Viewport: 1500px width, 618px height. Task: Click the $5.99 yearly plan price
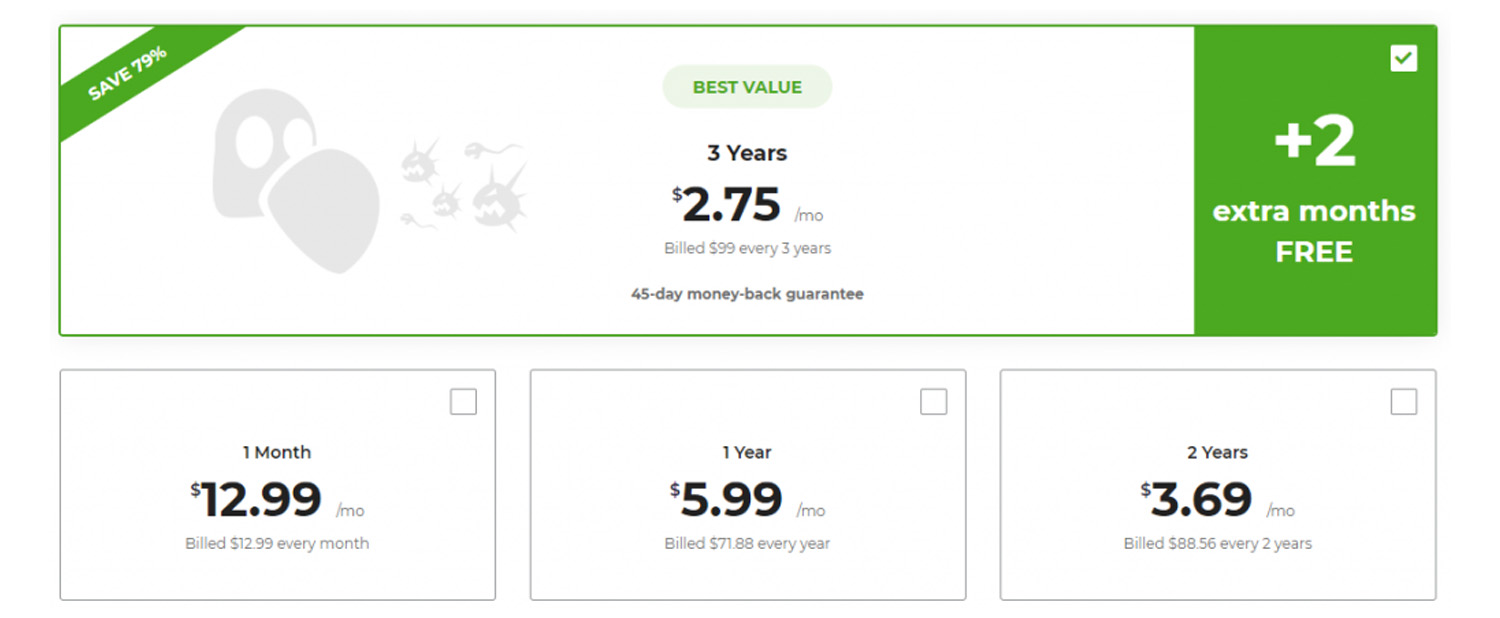pos(748,499)
